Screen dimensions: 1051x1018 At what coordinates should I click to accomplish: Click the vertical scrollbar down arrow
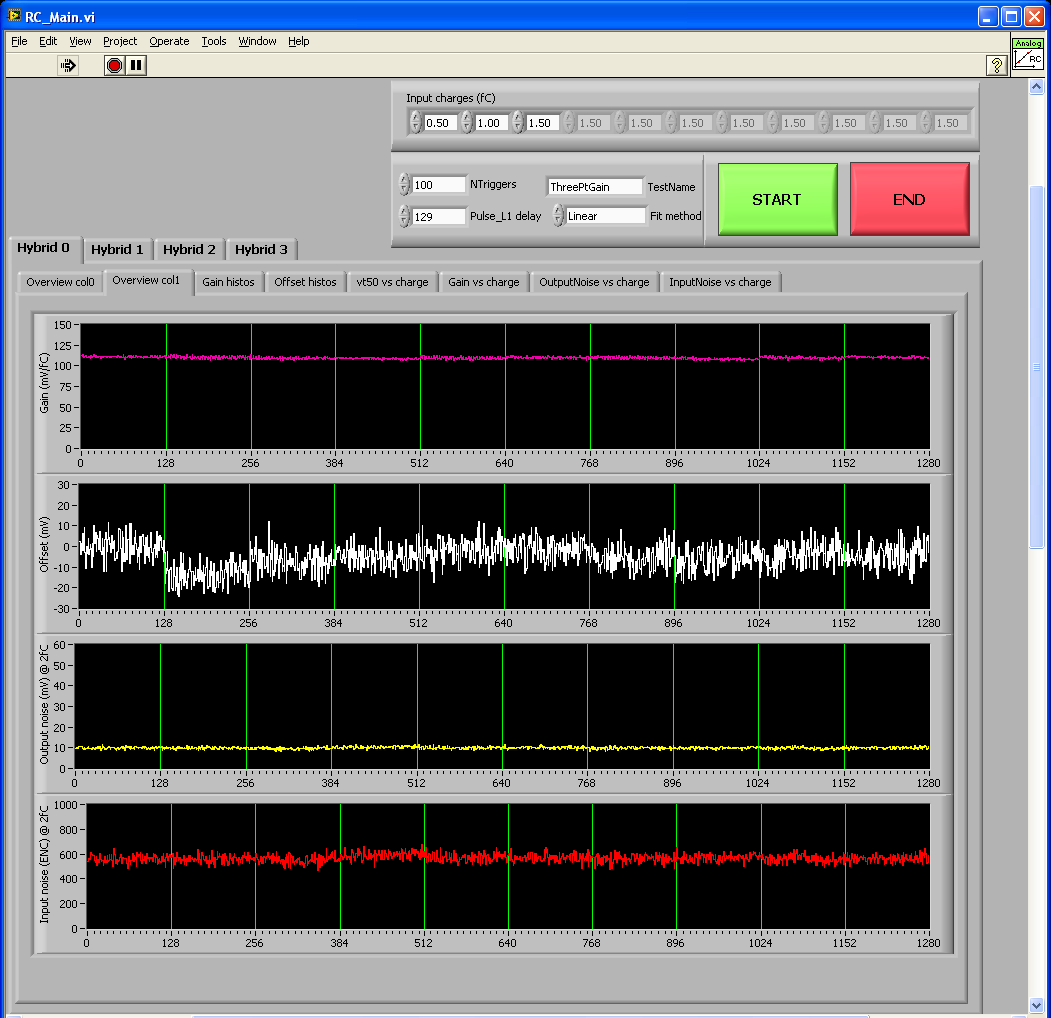point(1036,1004)
